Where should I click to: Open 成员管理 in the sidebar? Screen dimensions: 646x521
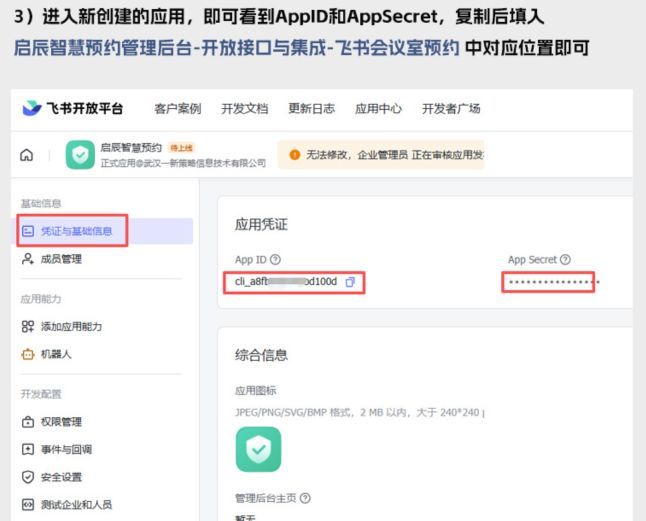61,259
